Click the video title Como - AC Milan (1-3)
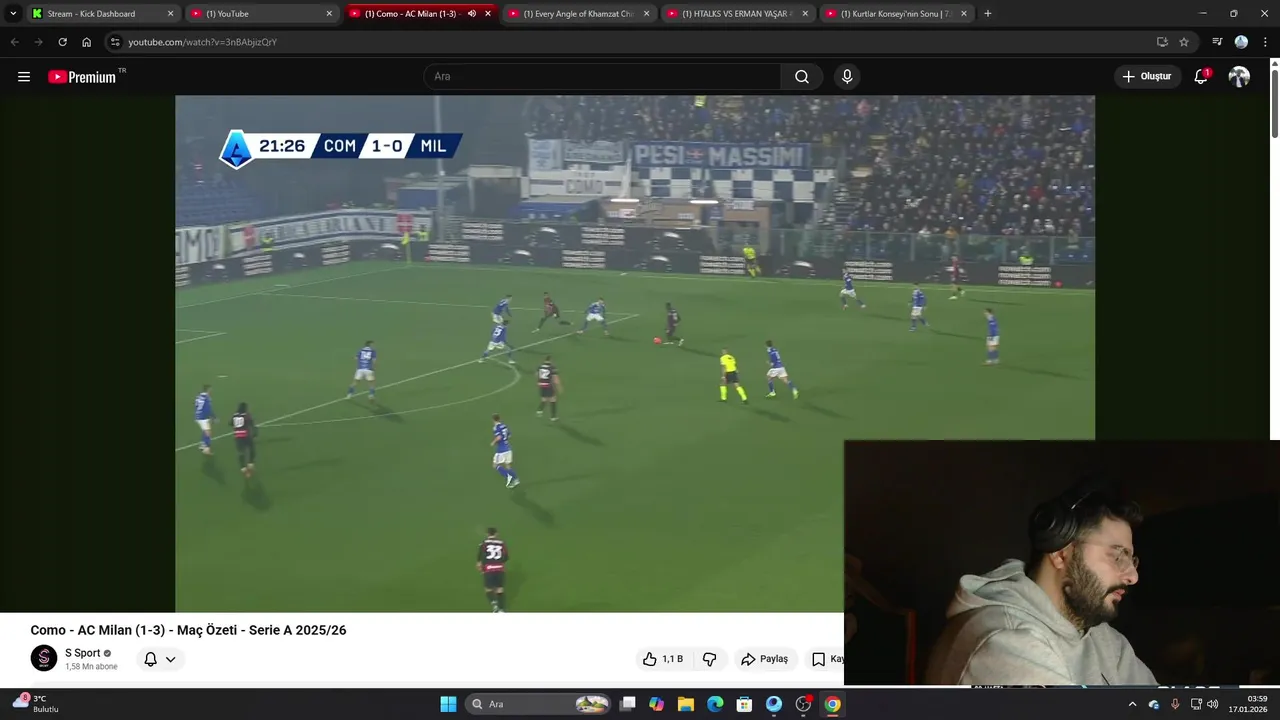 pos(188,630)
